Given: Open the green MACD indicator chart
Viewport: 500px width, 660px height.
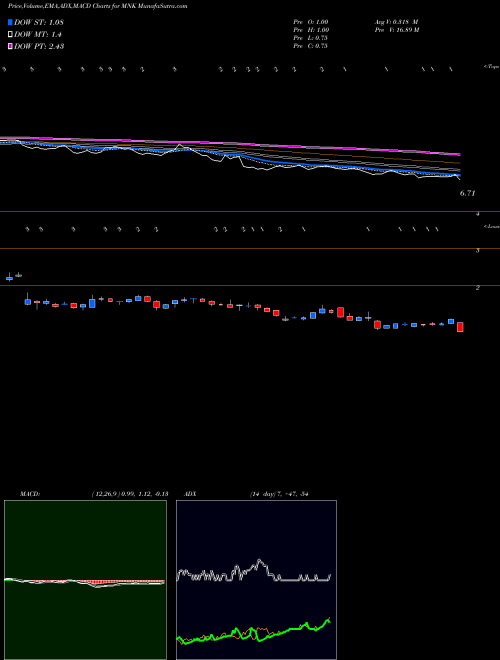Looking at the screenshot, I should [x=85, y=580].
